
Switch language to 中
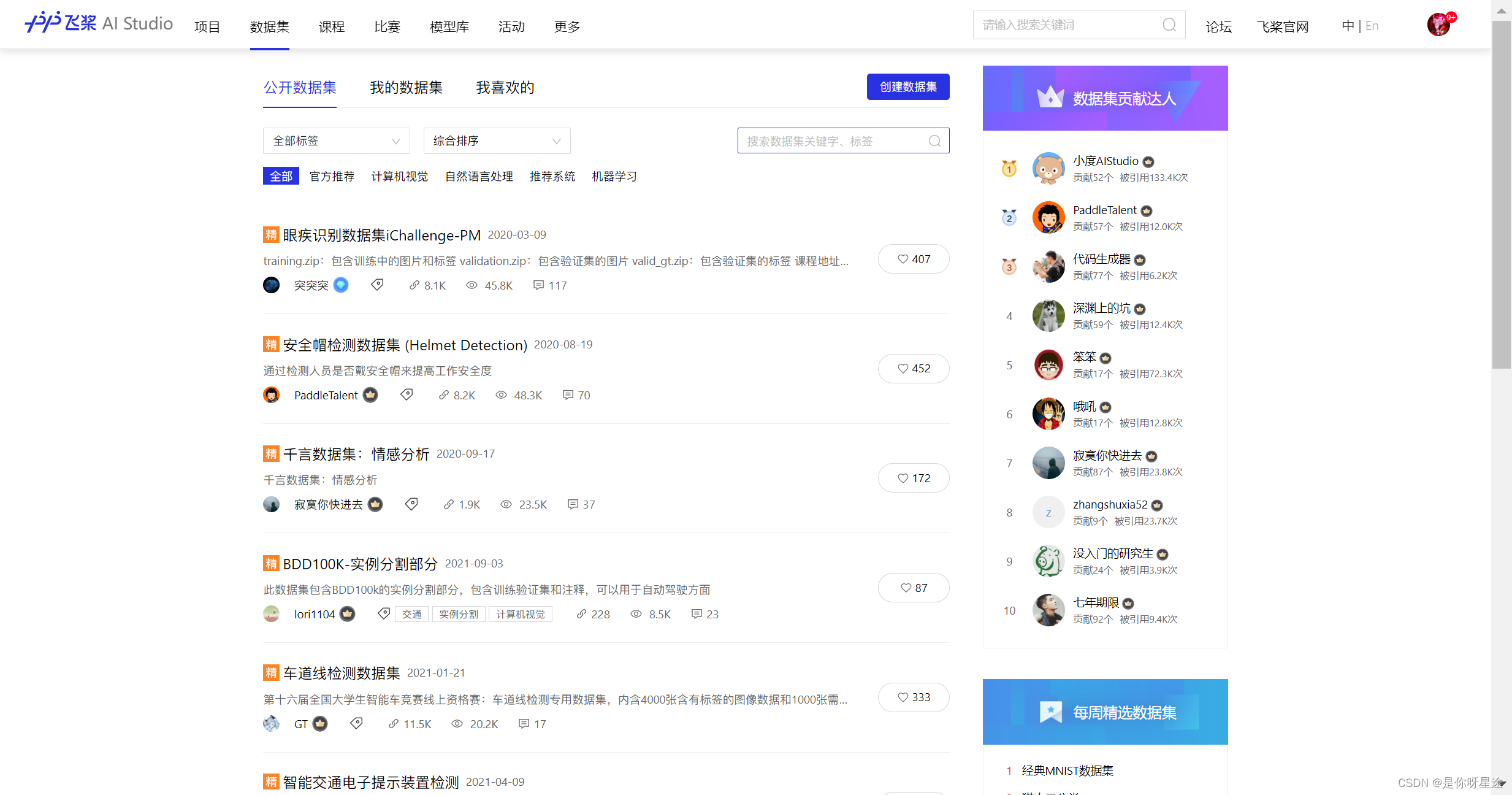[1348, 26]
